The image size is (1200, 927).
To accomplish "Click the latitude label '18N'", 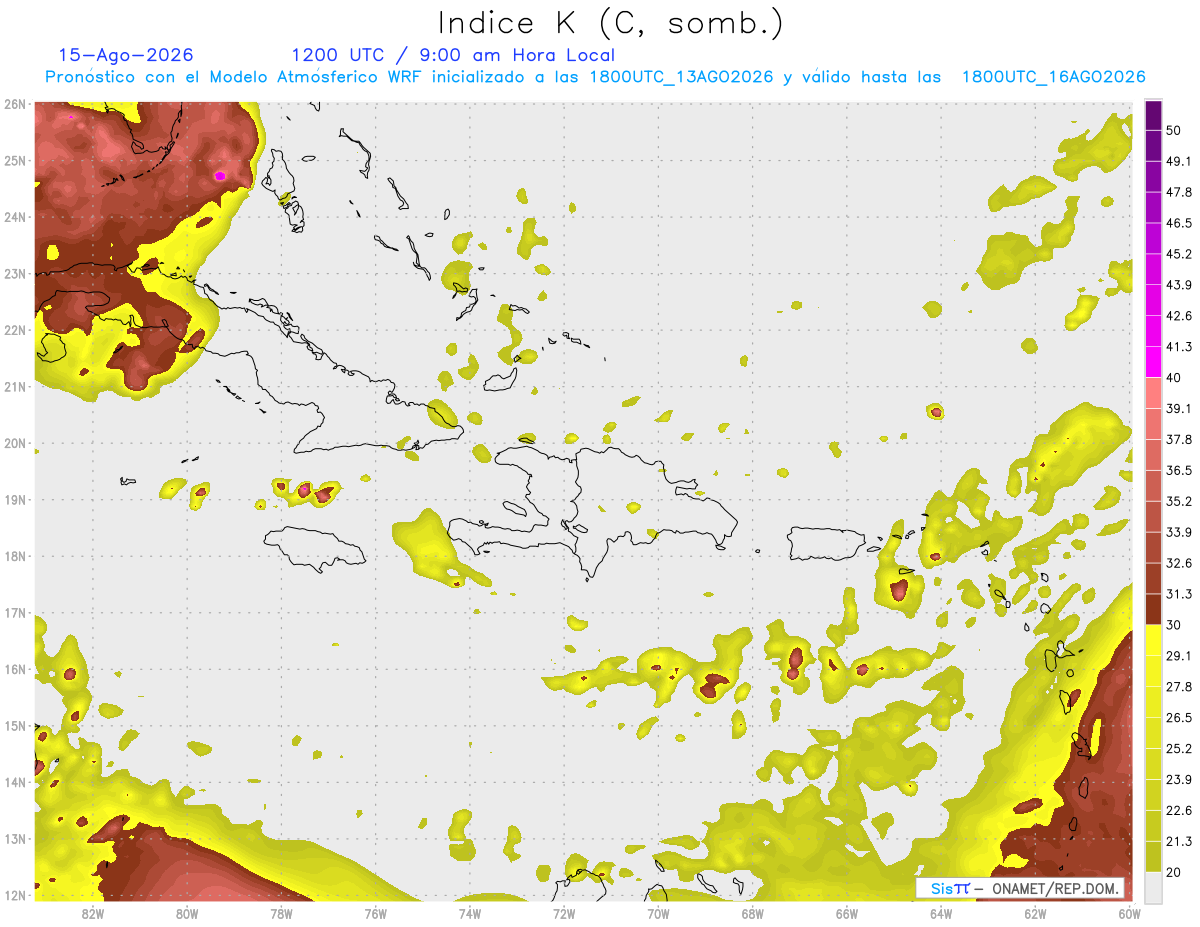I will coord(14,556).
